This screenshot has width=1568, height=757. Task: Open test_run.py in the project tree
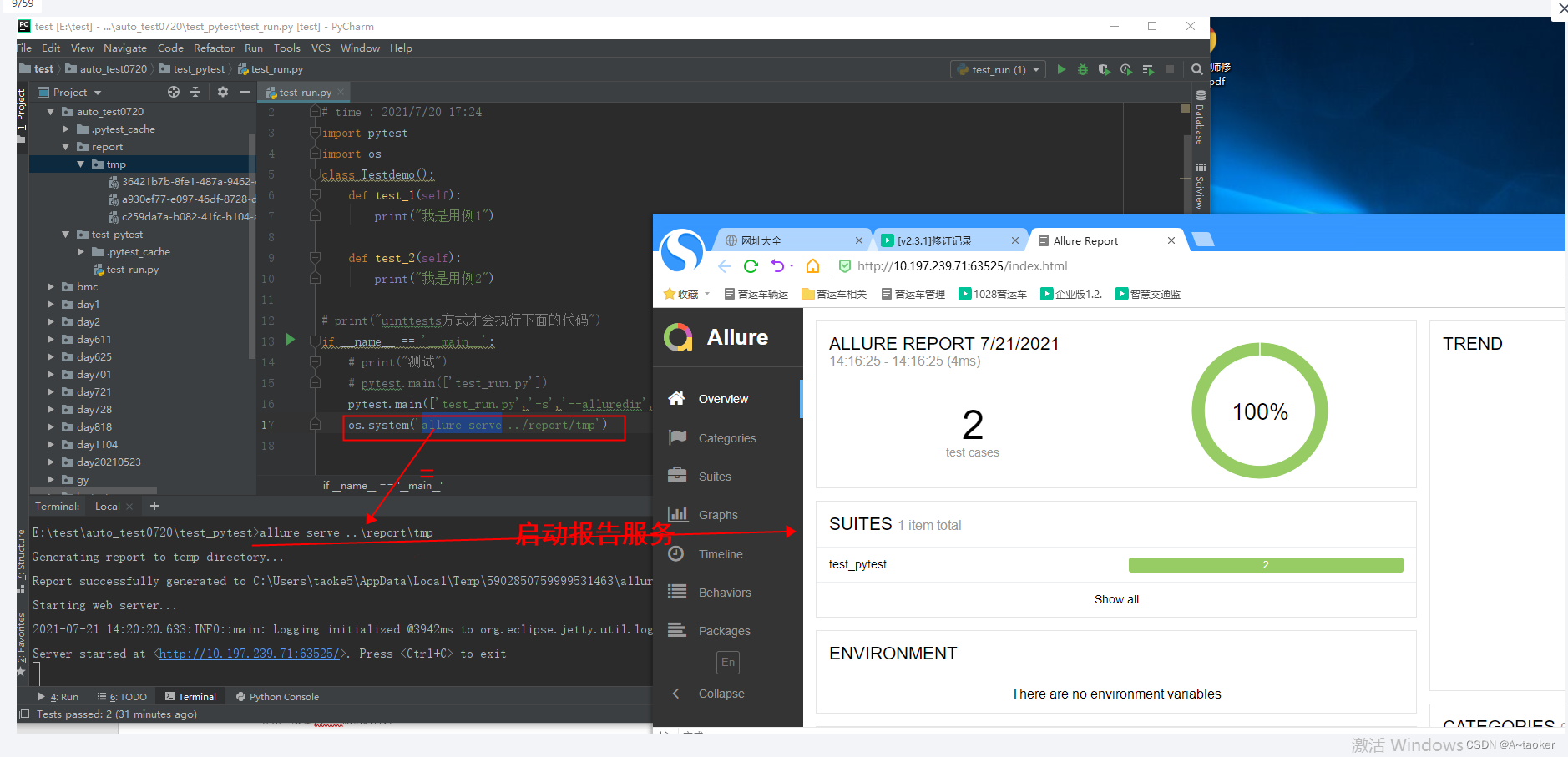[x=125, y=270]
